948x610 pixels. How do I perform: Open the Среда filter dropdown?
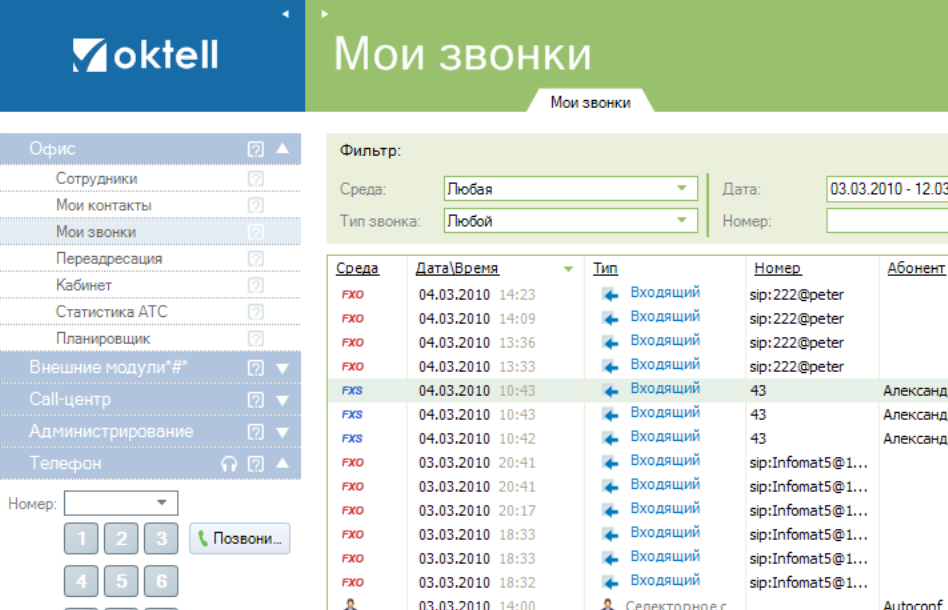click(682, 188)
